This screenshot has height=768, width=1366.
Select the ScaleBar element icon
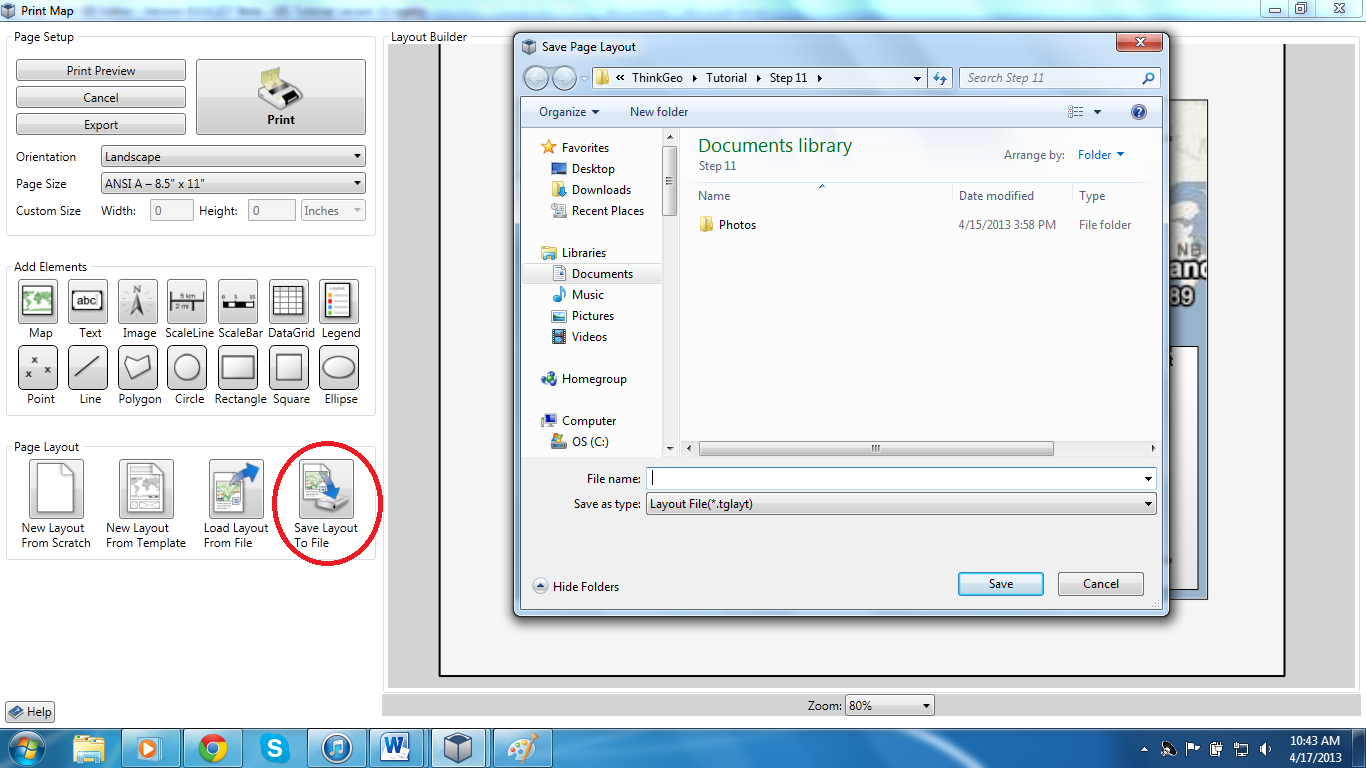(238, 302)
